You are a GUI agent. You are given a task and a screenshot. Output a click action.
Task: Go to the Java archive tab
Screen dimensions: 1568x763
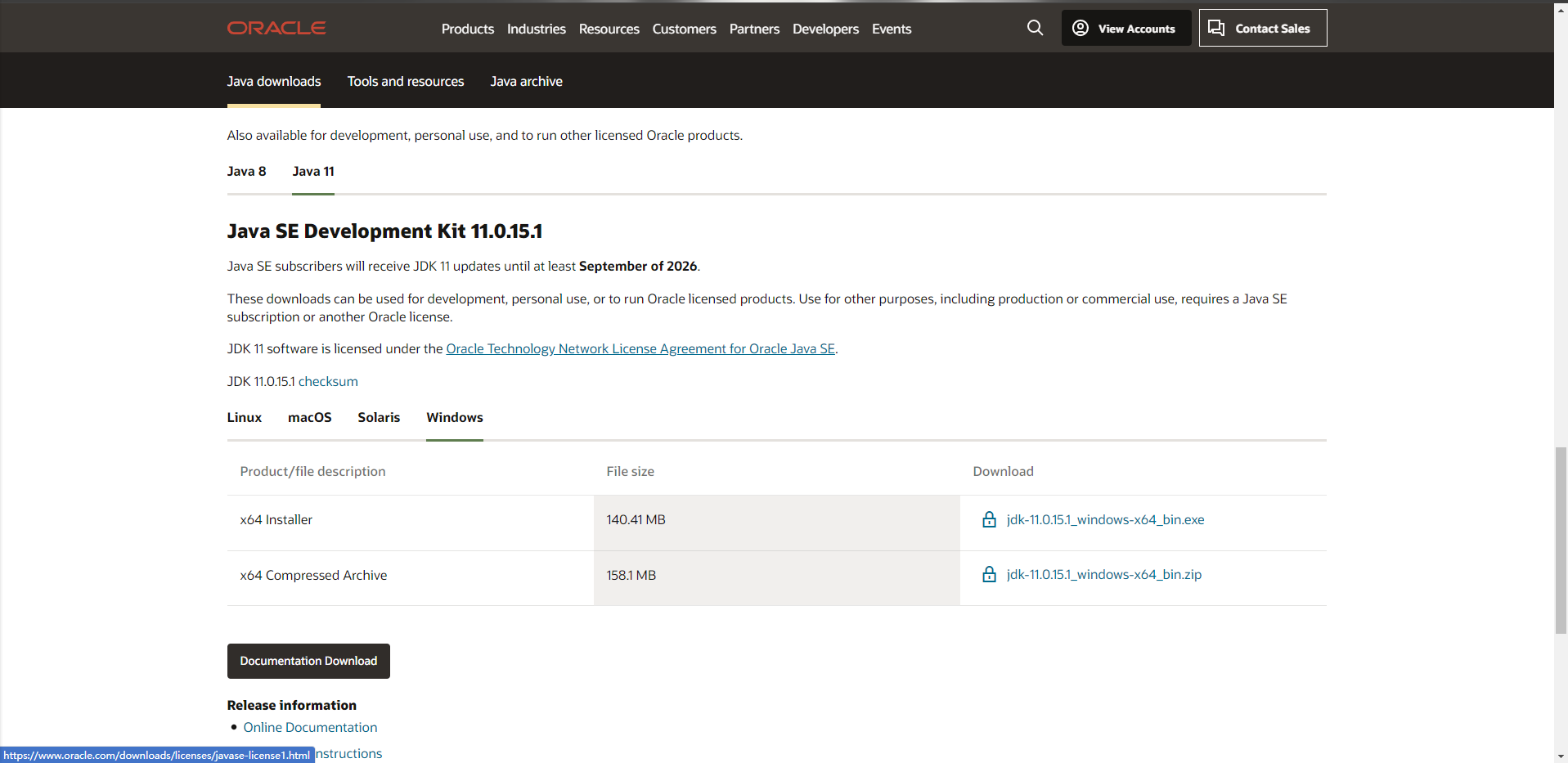pos(526,82)
